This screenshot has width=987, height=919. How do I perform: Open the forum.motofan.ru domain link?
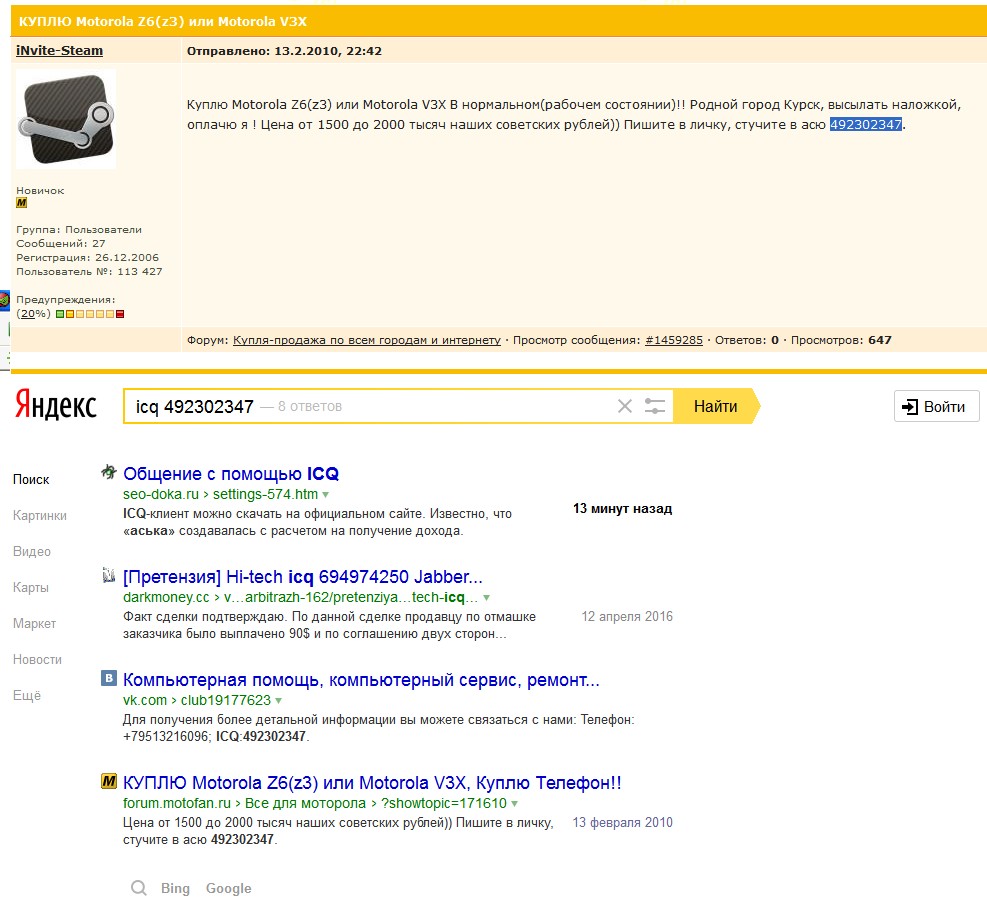click(177, 803)
